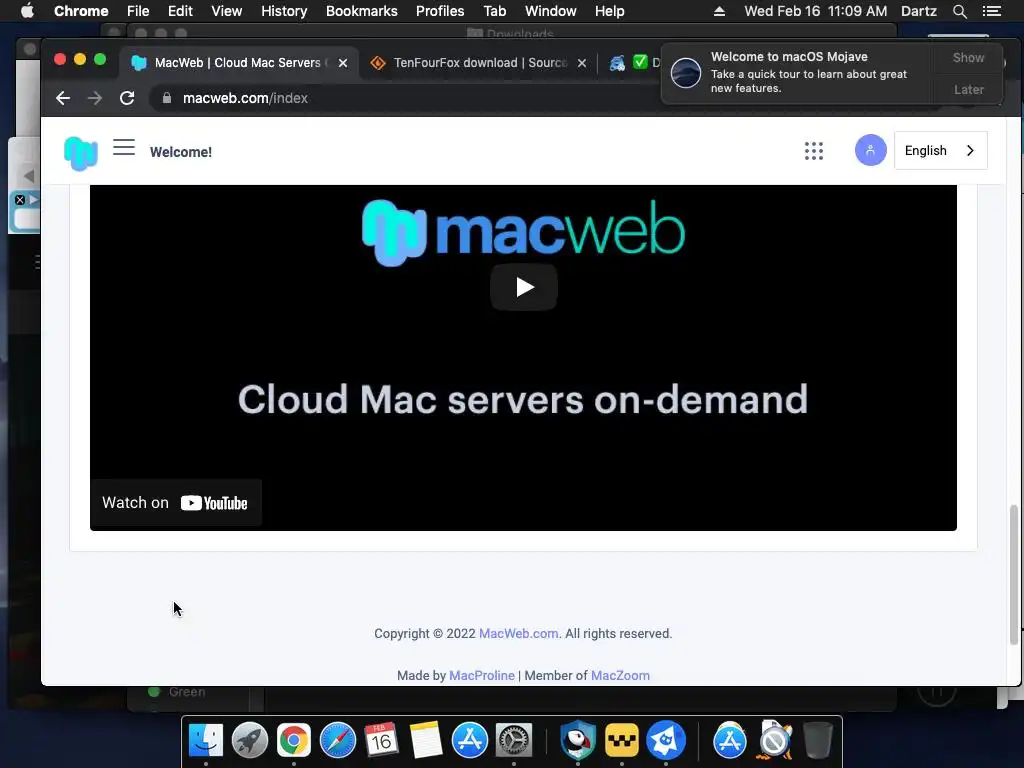The width and height of the screenshot is (1024, 768).
Task: Close the TenFourFox download tab
Action: pyautogui.click(x=582, y=63)
